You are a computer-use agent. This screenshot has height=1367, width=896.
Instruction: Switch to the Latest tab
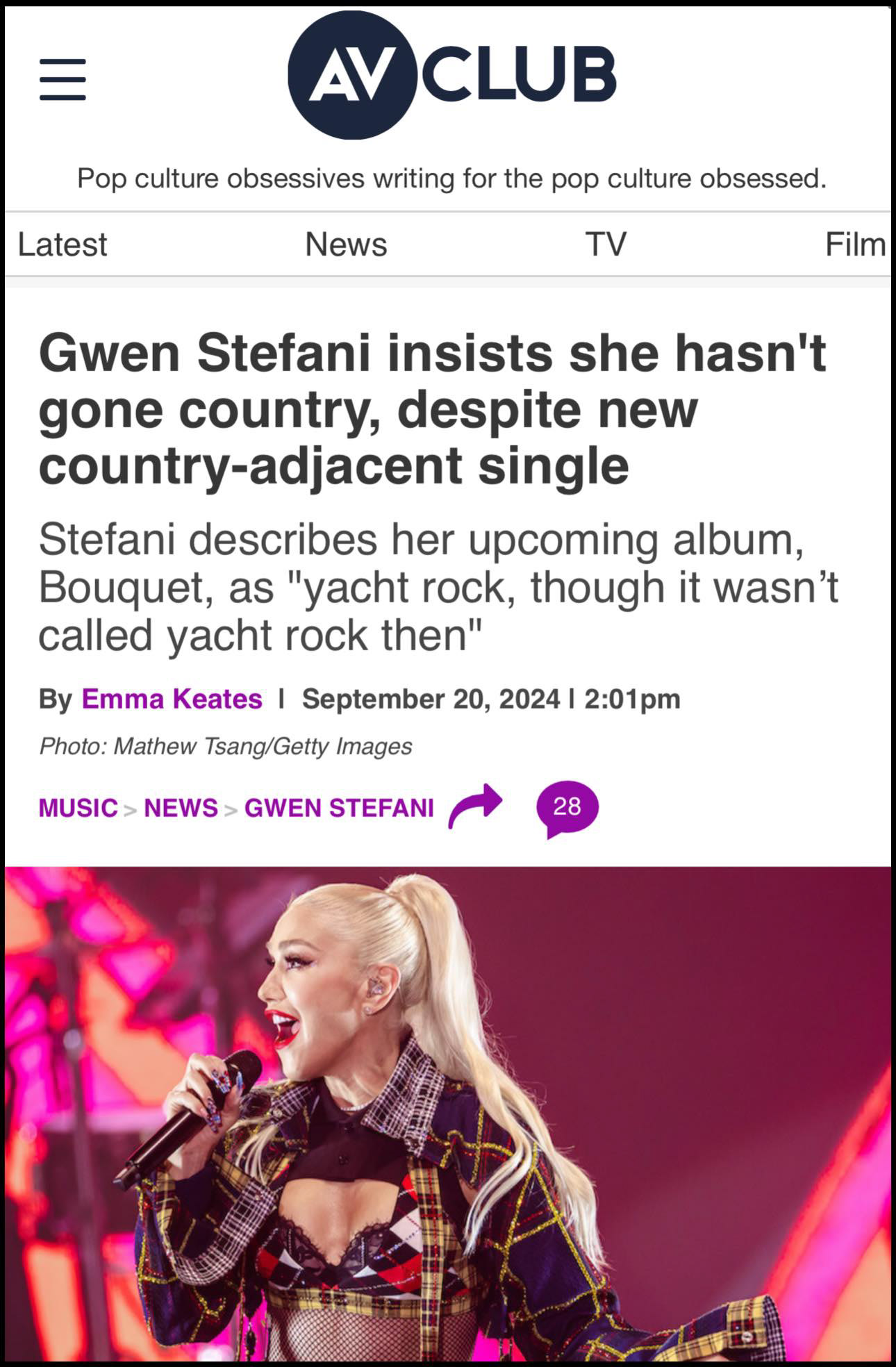(x=62, y=245)
